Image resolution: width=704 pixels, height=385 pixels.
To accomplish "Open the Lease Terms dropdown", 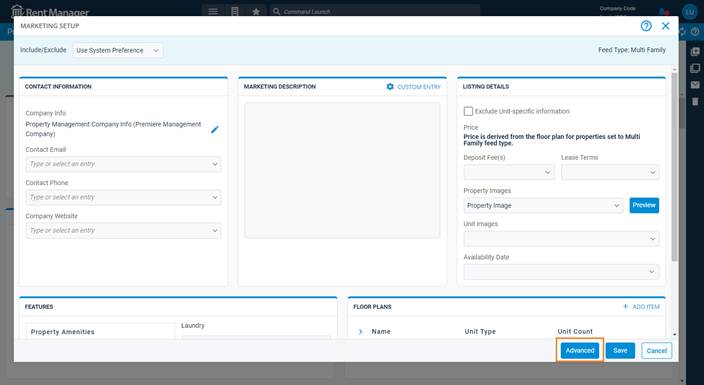I will 610,172.
